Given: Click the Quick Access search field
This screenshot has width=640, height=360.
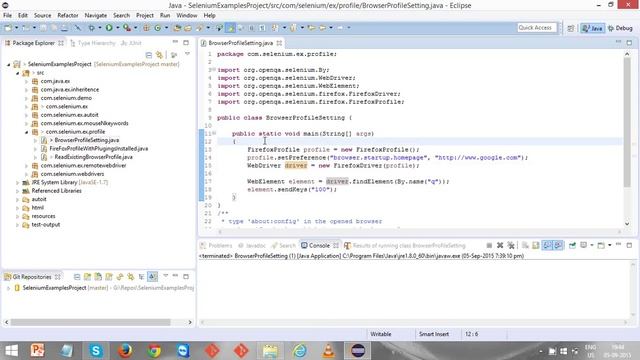Looking at the screenshot, I should [537, 28].
